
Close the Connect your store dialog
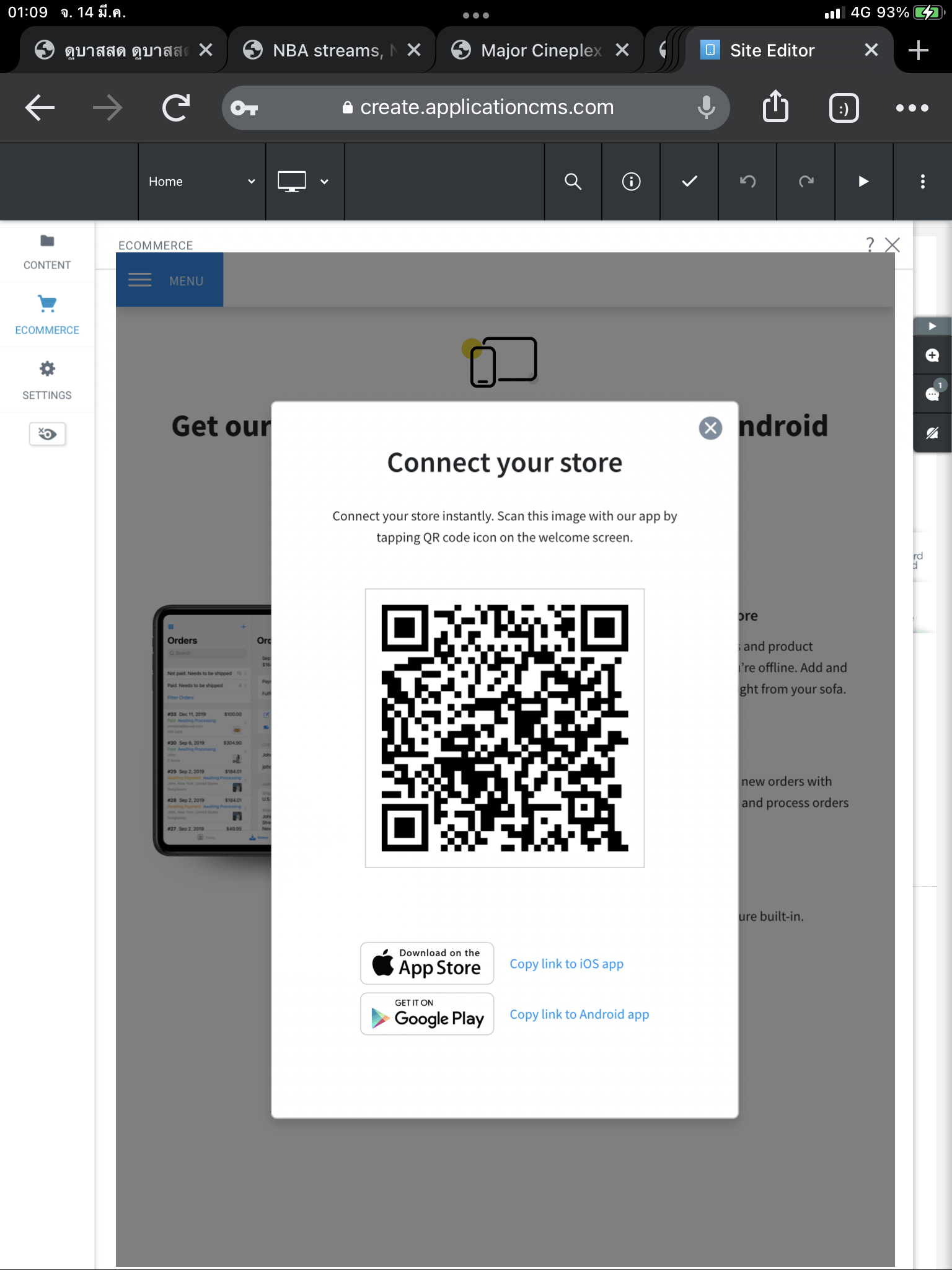(x=710, y=428)
